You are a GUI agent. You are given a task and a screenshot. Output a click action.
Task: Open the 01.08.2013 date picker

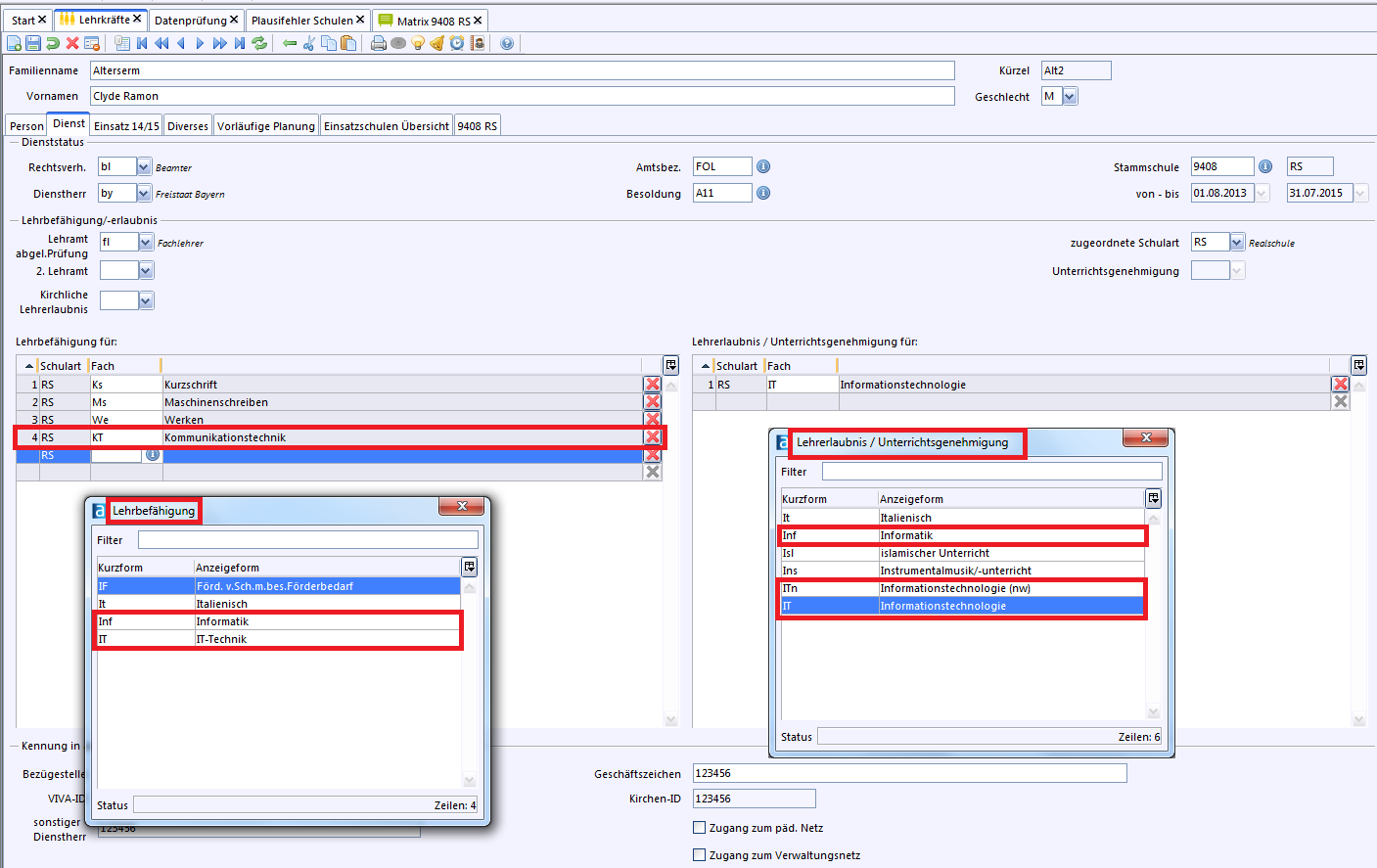click(1262, 193)
